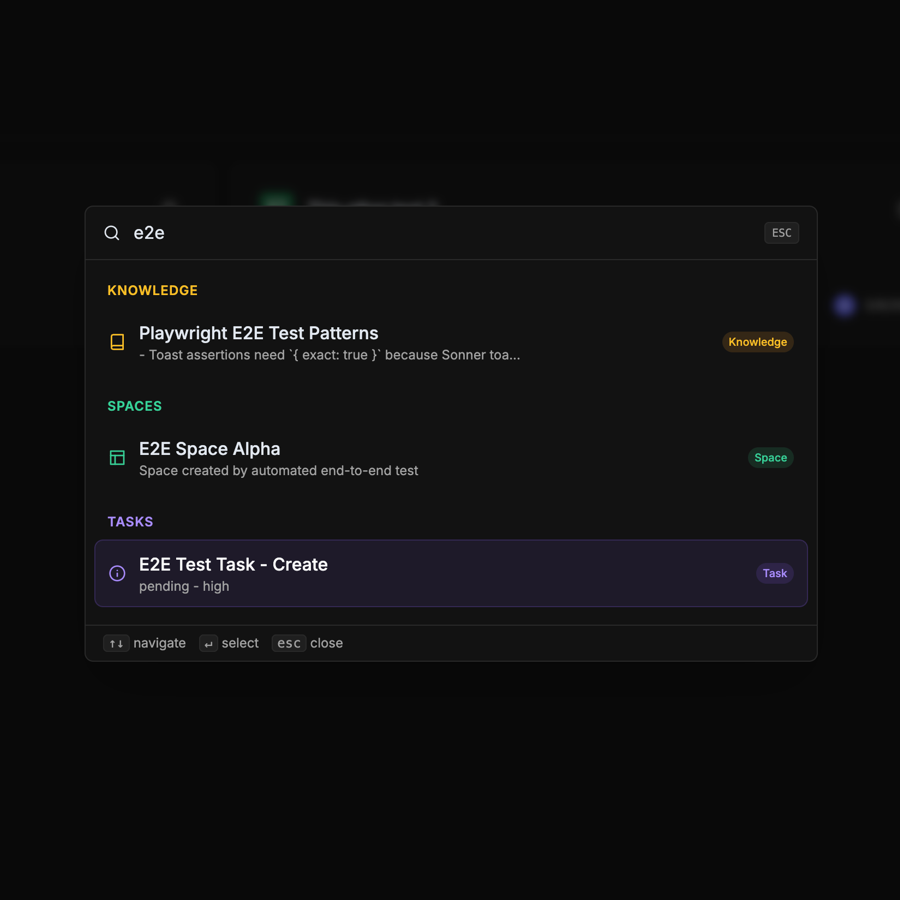Click the layout icon beside E2E Space Alpha
Viewport: 900px width, 900px height.
117,457
